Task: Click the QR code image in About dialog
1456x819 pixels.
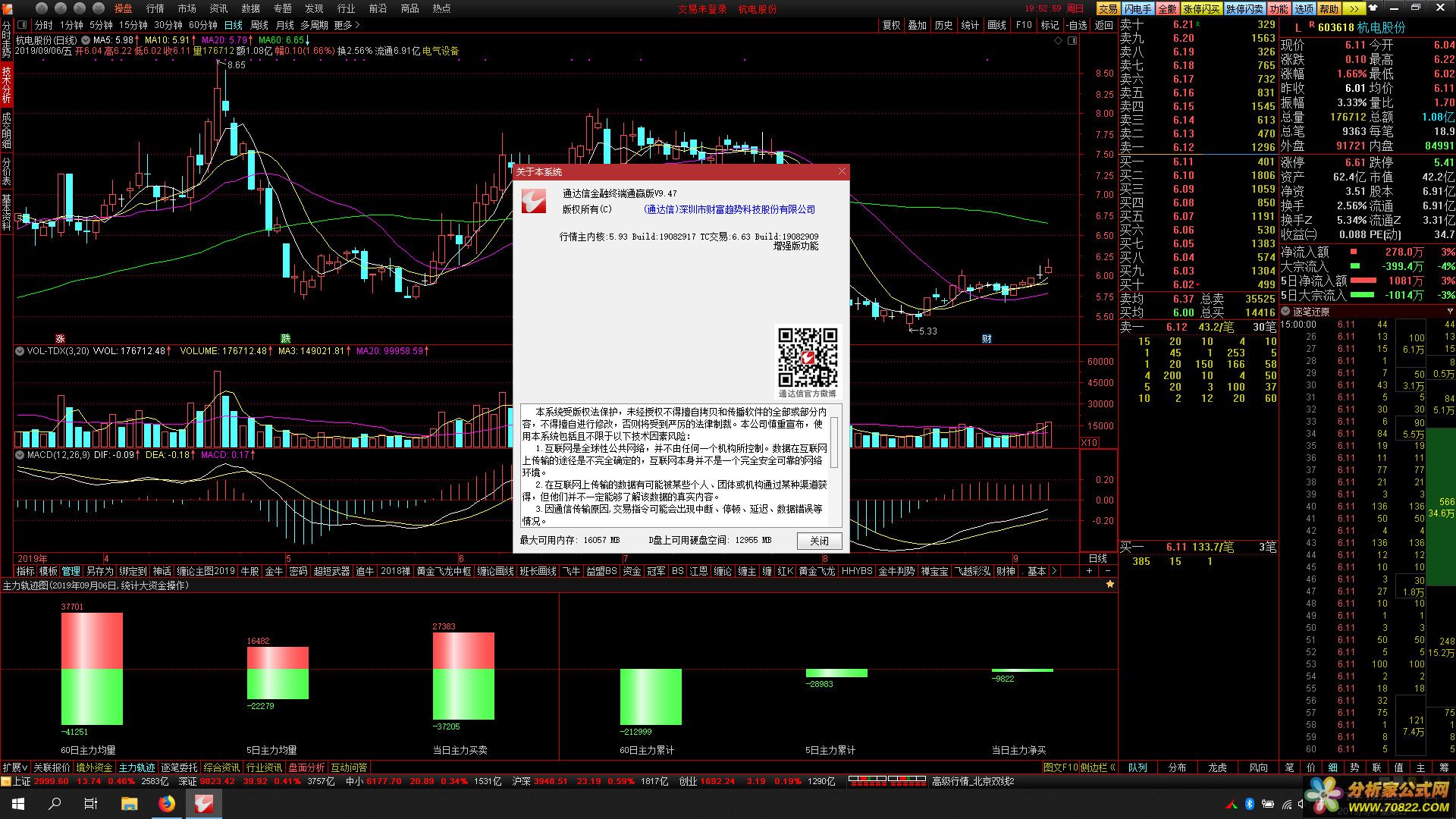Action: 808,357
